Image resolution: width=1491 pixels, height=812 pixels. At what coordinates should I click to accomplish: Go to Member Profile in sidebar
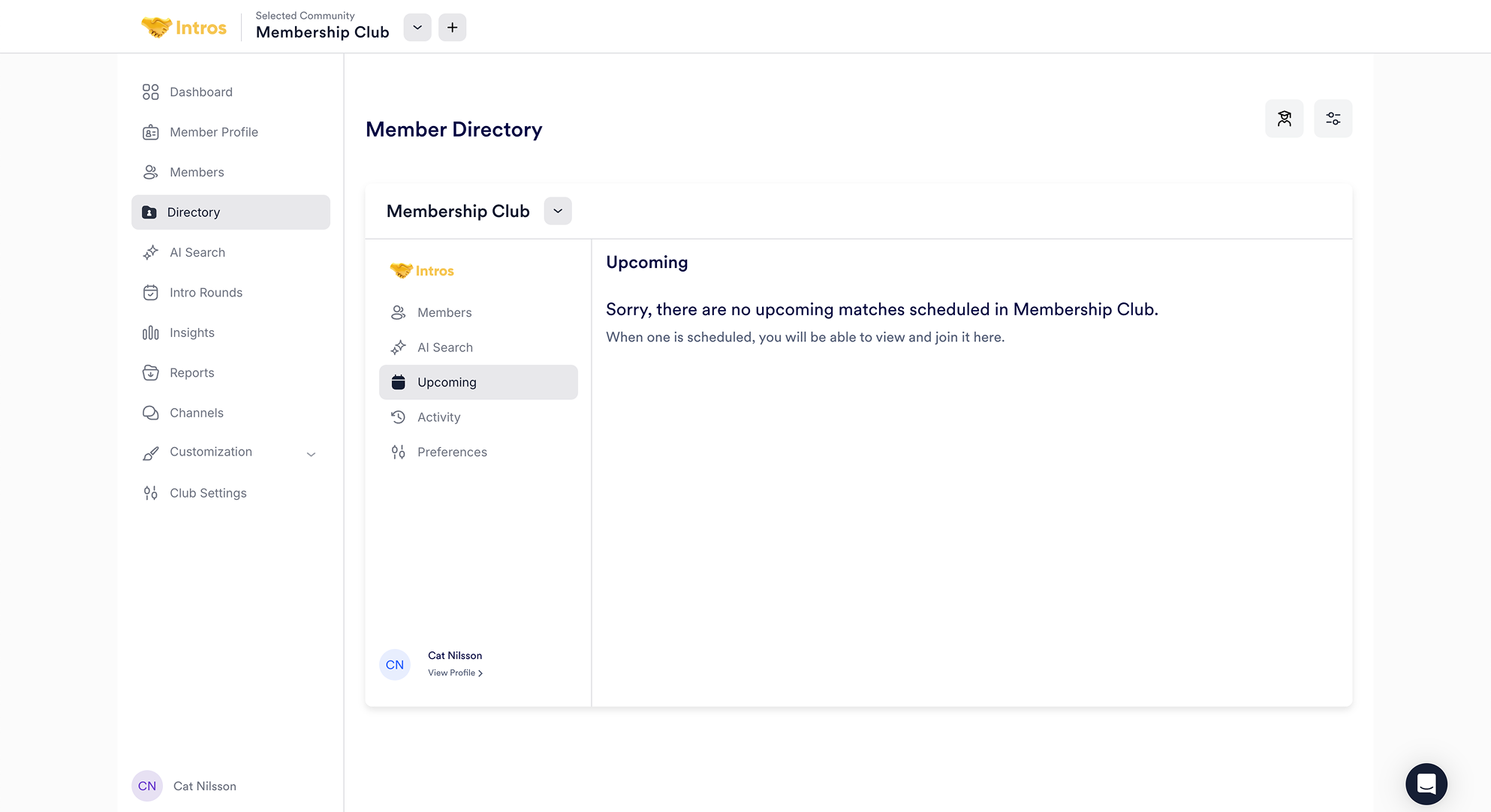(x=213, y=132)
